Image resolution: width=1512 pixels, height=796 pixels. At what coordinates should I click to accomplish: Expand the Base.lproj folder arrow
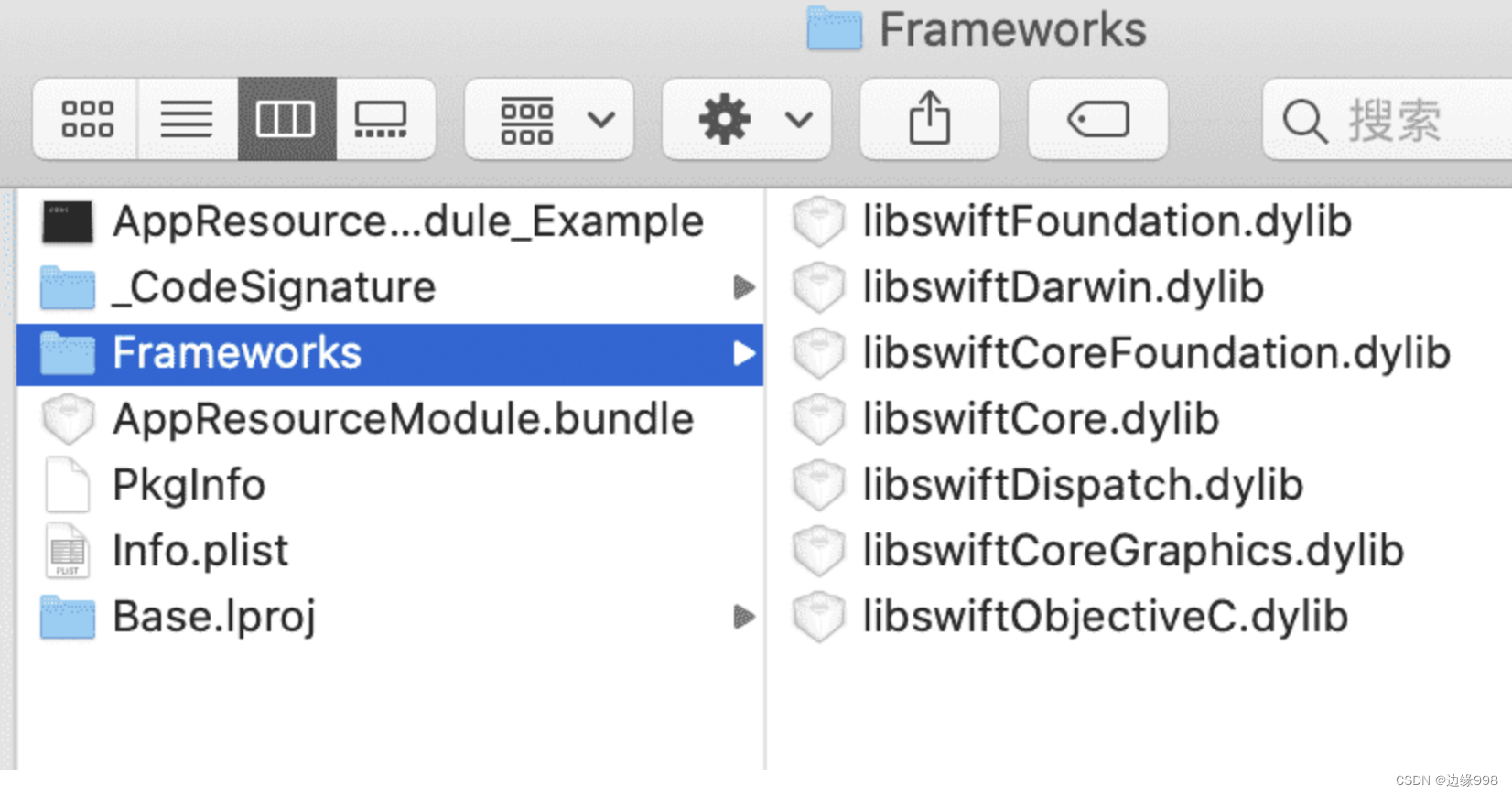[744, 617]
